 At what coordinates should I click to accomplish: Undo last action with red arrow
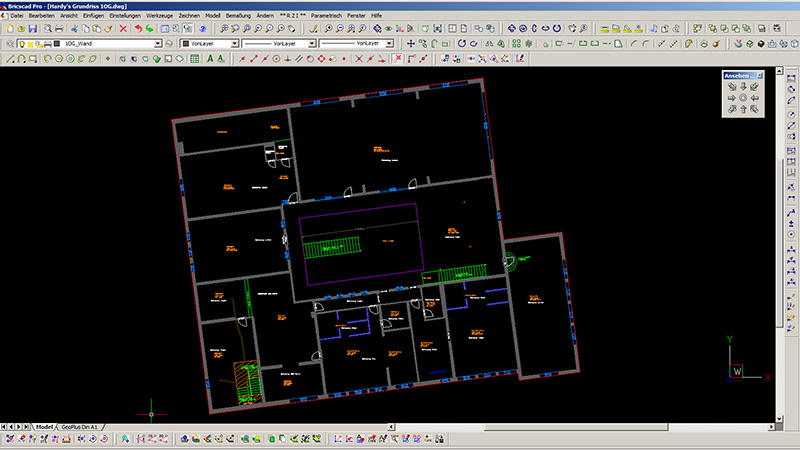[x=138, y=29]
